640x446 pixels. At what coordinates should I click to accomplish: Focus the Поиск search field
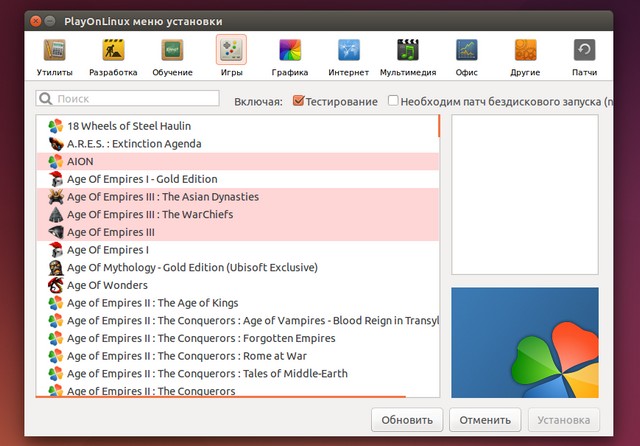[x=127, y=98]
